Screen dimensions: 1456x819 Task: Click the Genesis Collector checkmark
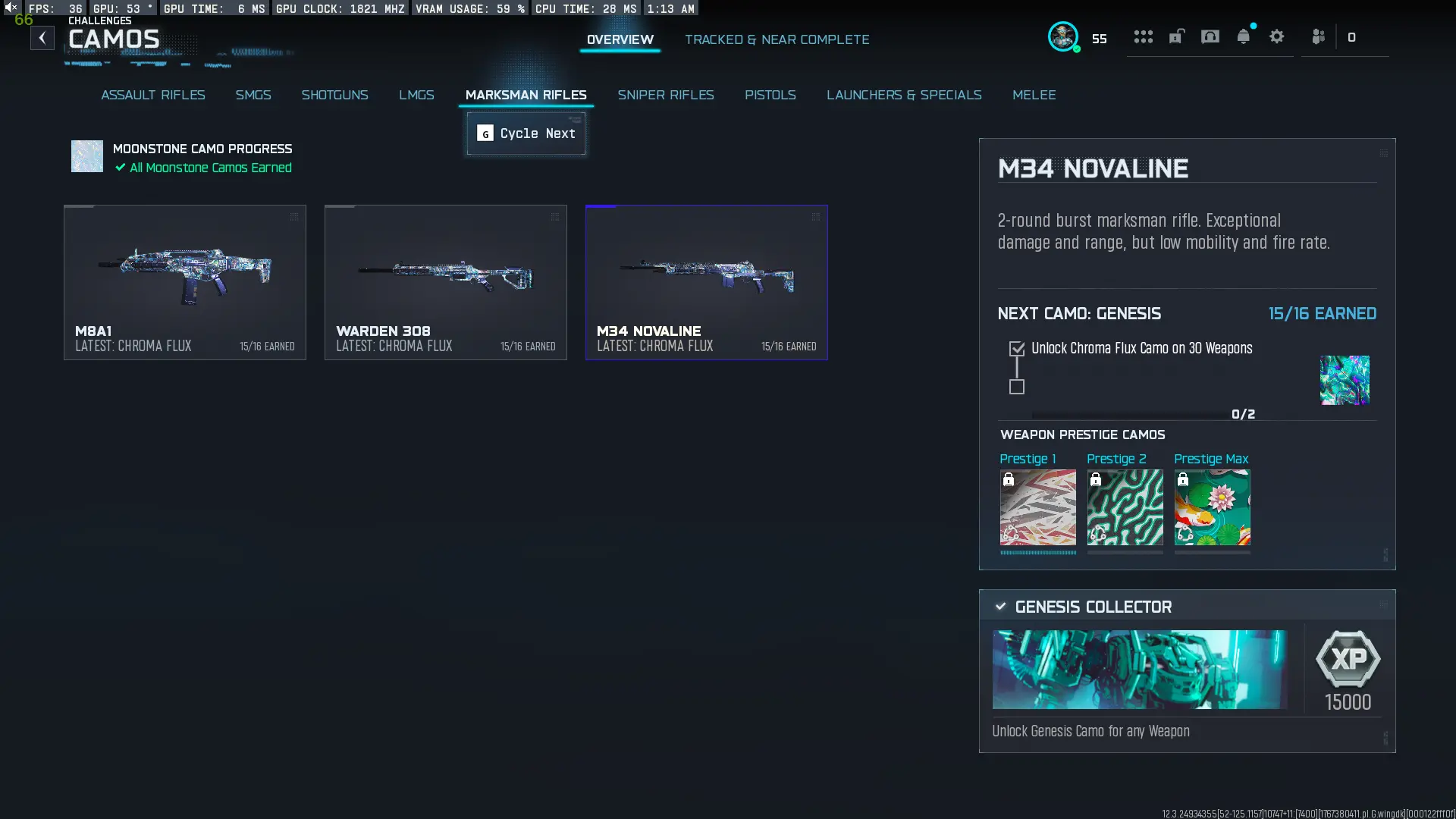coord(1000,607)
